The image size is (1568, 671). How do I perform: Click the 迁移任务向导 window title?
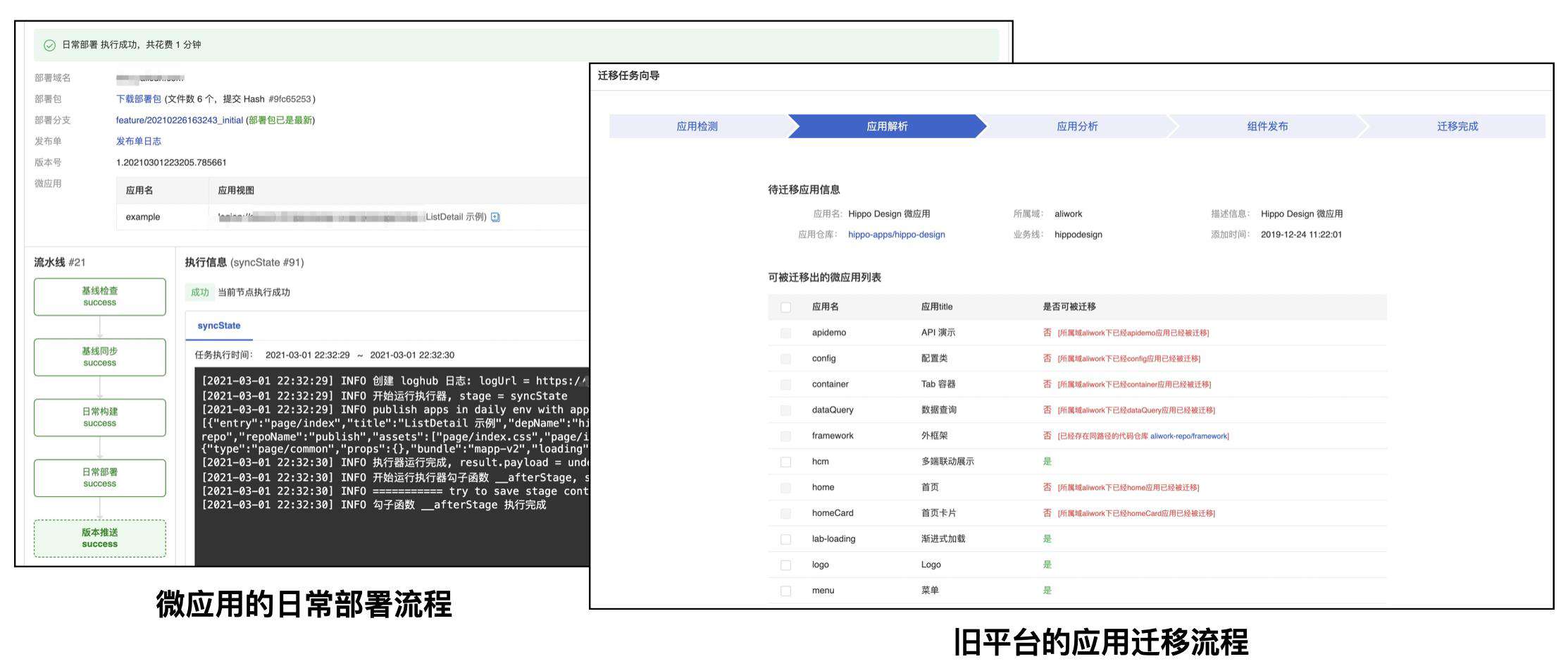[x=628, y=76]
